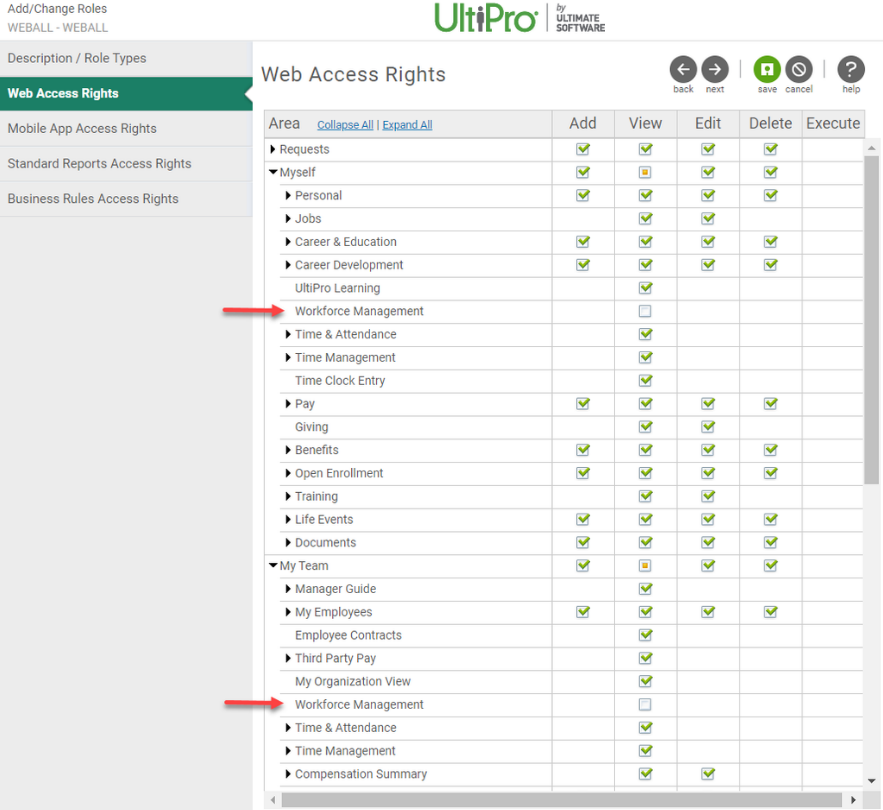This screenshot has width=883, height=810.
Task: Select the My Organization View row label
Action: 353,681
